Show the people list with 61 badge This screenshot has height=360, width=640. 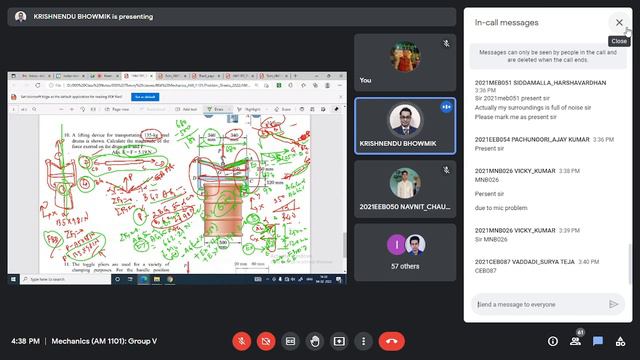pos(576,340)
